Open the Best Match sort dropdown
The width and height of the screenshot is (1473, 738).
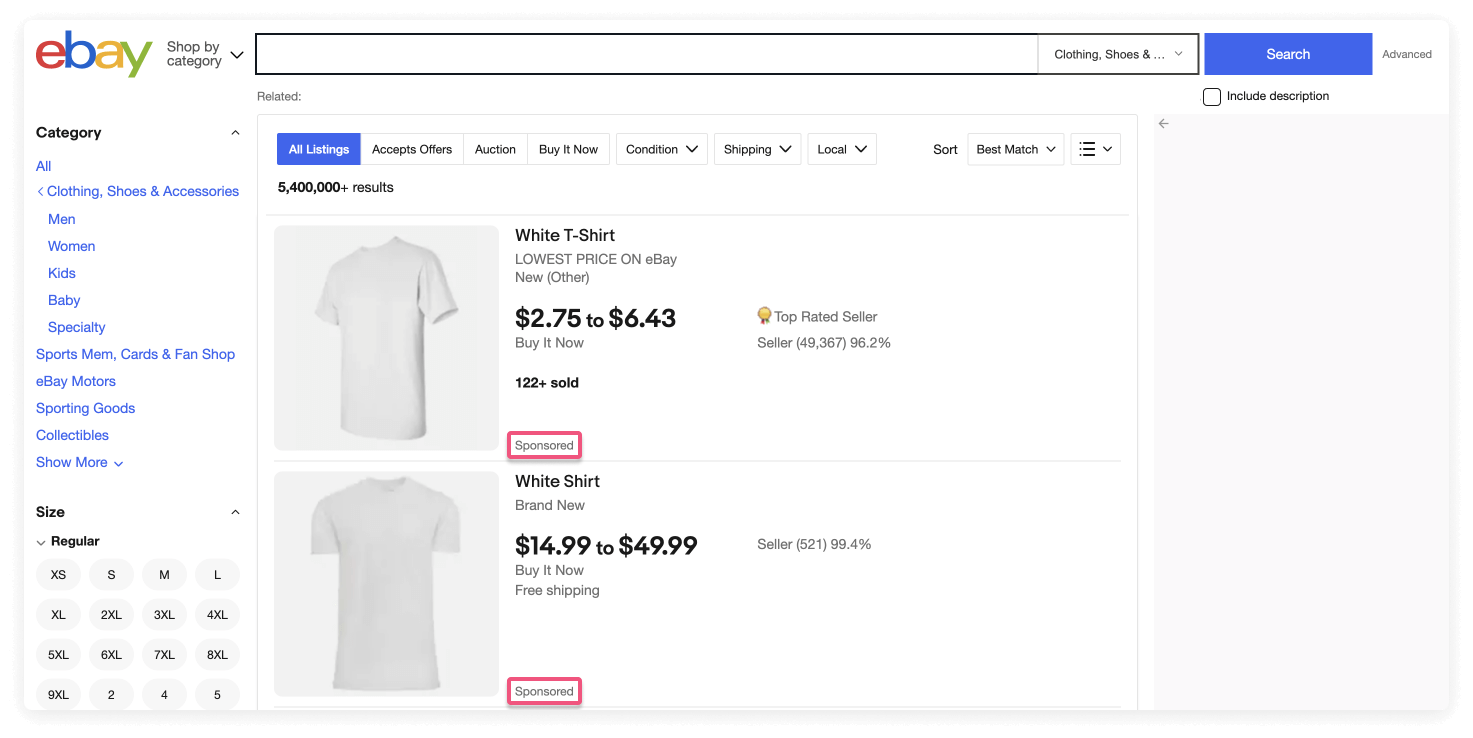(1015, 148)
